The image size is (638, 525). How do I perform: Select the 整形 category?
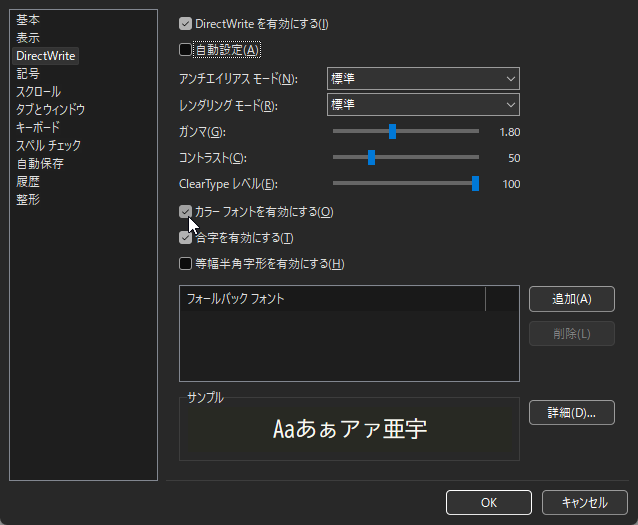28,199
